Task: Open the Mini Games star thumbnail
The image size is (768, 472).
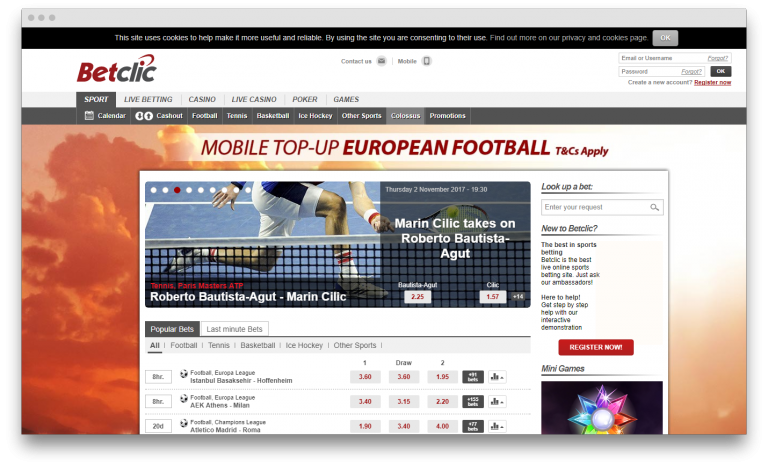Action: point(602,407)
